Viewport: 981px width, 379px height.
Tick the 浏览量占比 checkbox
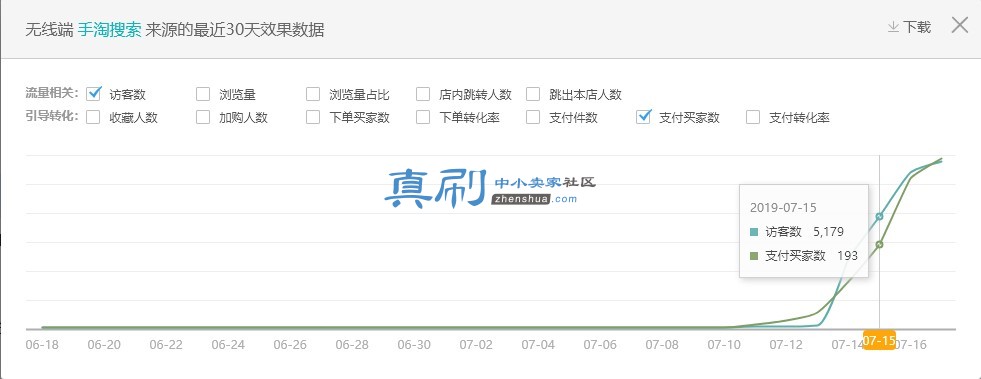point(313,94)
